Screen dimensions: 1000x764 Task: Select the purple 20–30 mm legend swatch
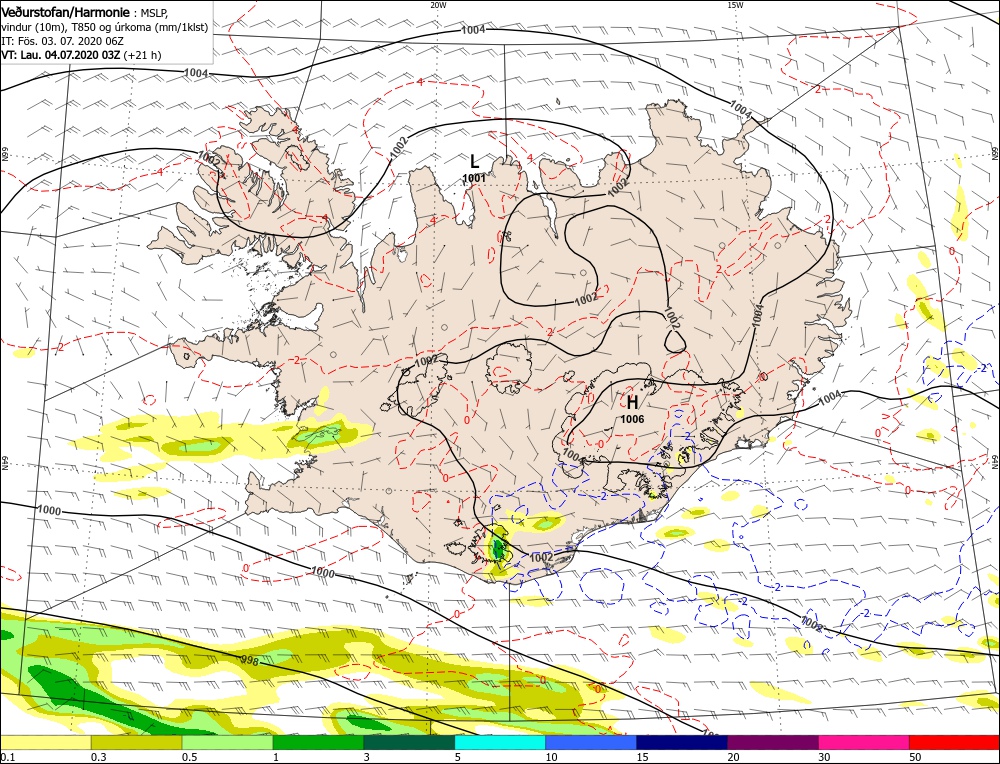coord(773,742)
